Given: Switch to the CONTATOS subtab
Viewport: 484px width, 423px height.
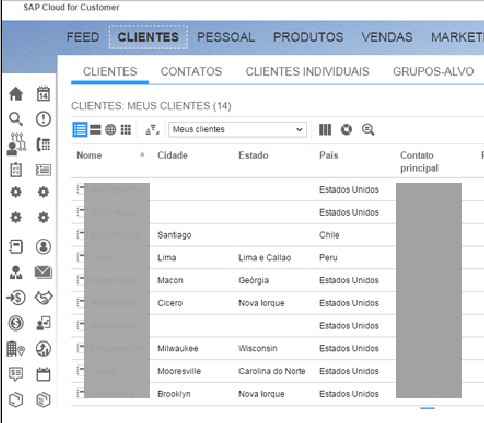Looking at the screenshot, I should coord(191,71).
